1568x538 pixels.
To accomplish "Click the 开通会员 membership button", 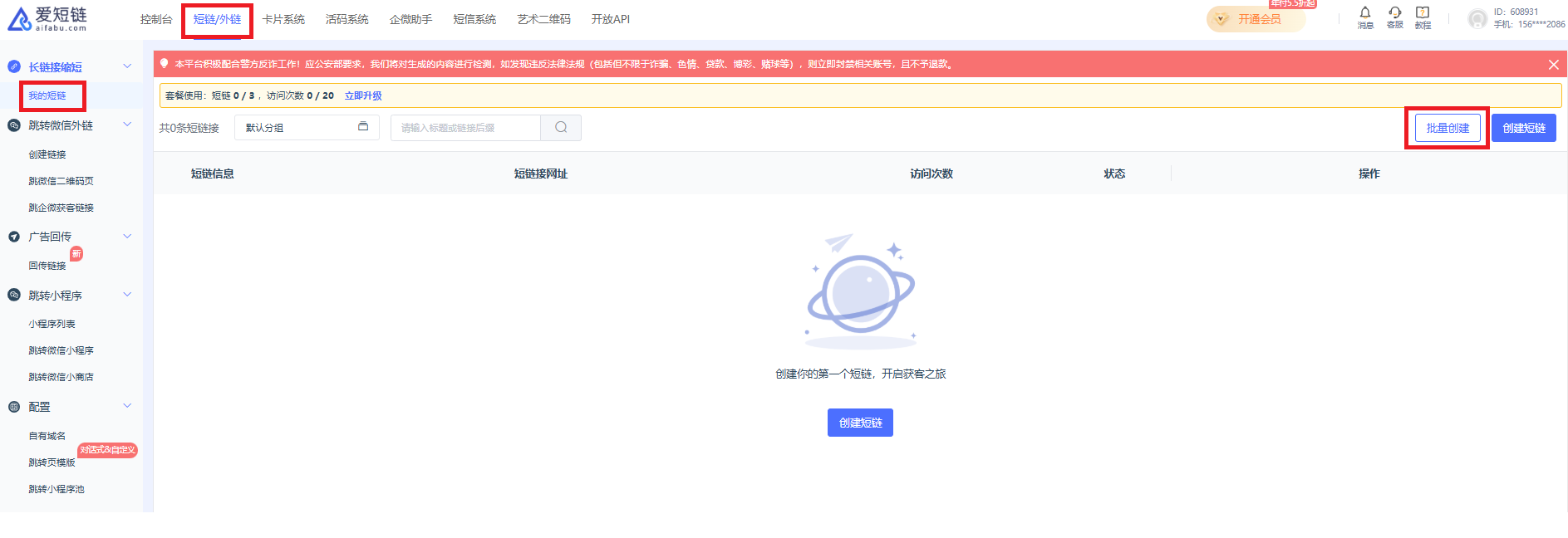I will coord(1256,19).
